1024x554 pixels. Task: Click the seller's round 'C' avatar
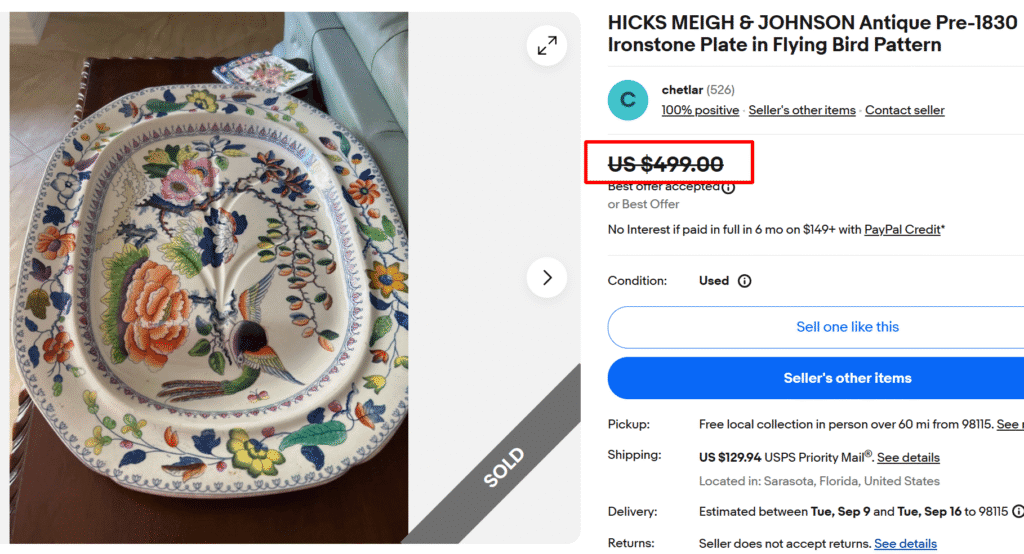[x=628, y=100]
